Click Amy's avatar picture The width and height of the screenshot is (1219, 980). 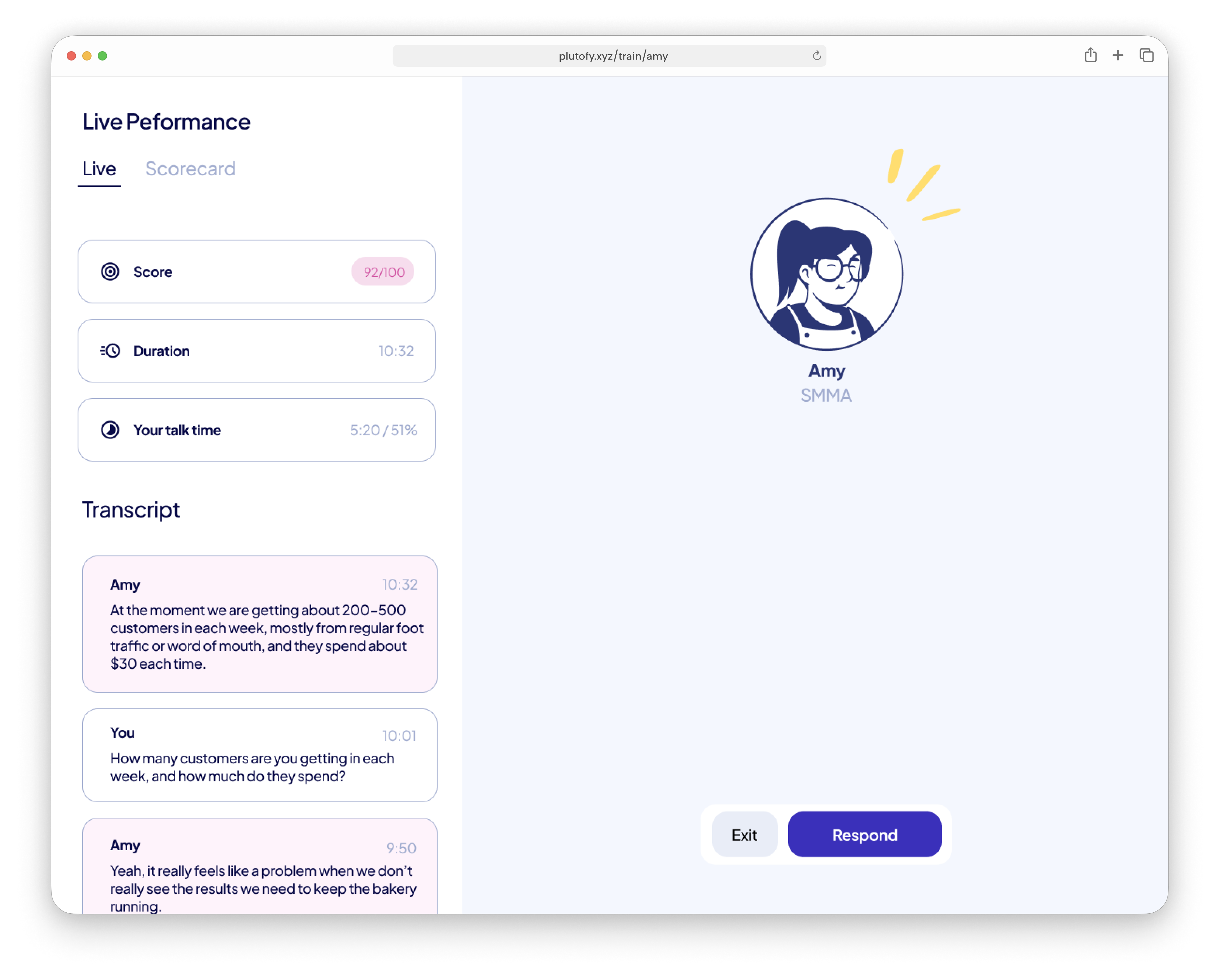coord(826,274)
